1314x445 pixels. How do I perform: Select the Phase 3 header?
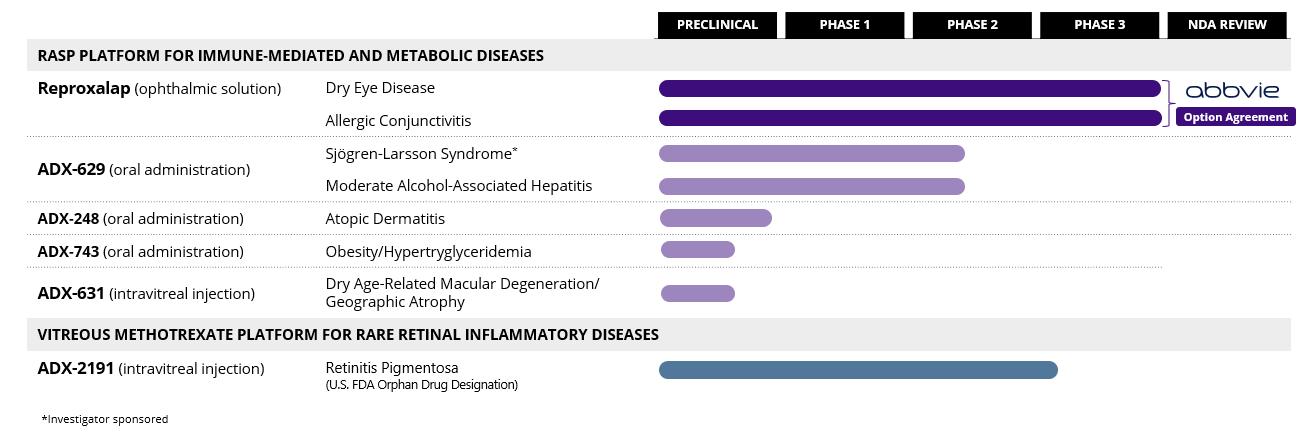point(1099,25)
